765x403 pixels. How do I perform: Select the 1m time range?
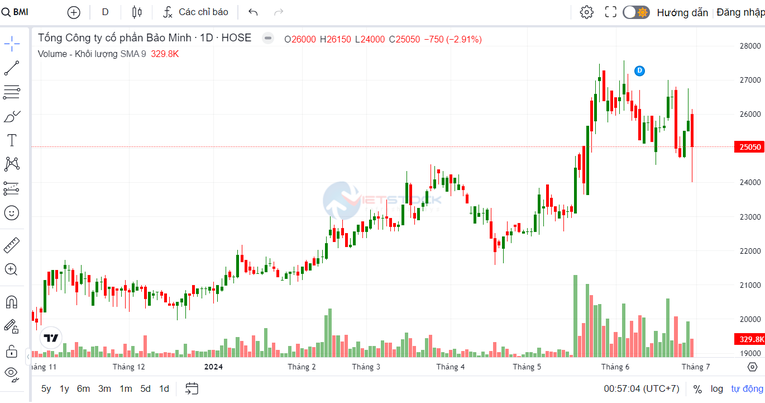click(126, 389)
